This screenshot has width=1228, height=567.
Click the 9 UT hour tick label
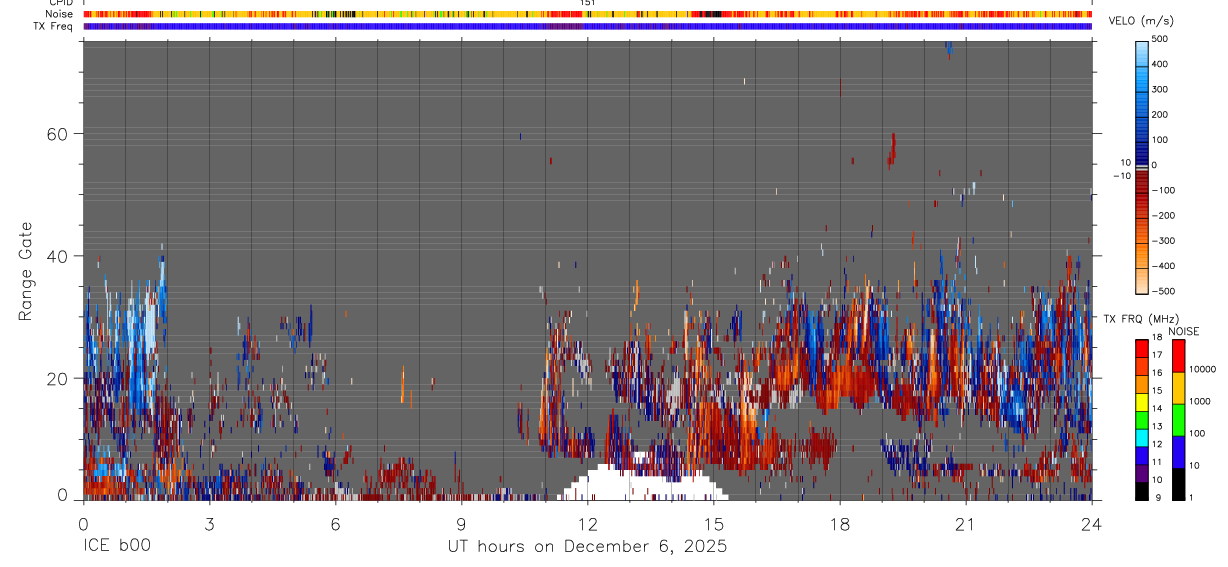tap(461, 523)
